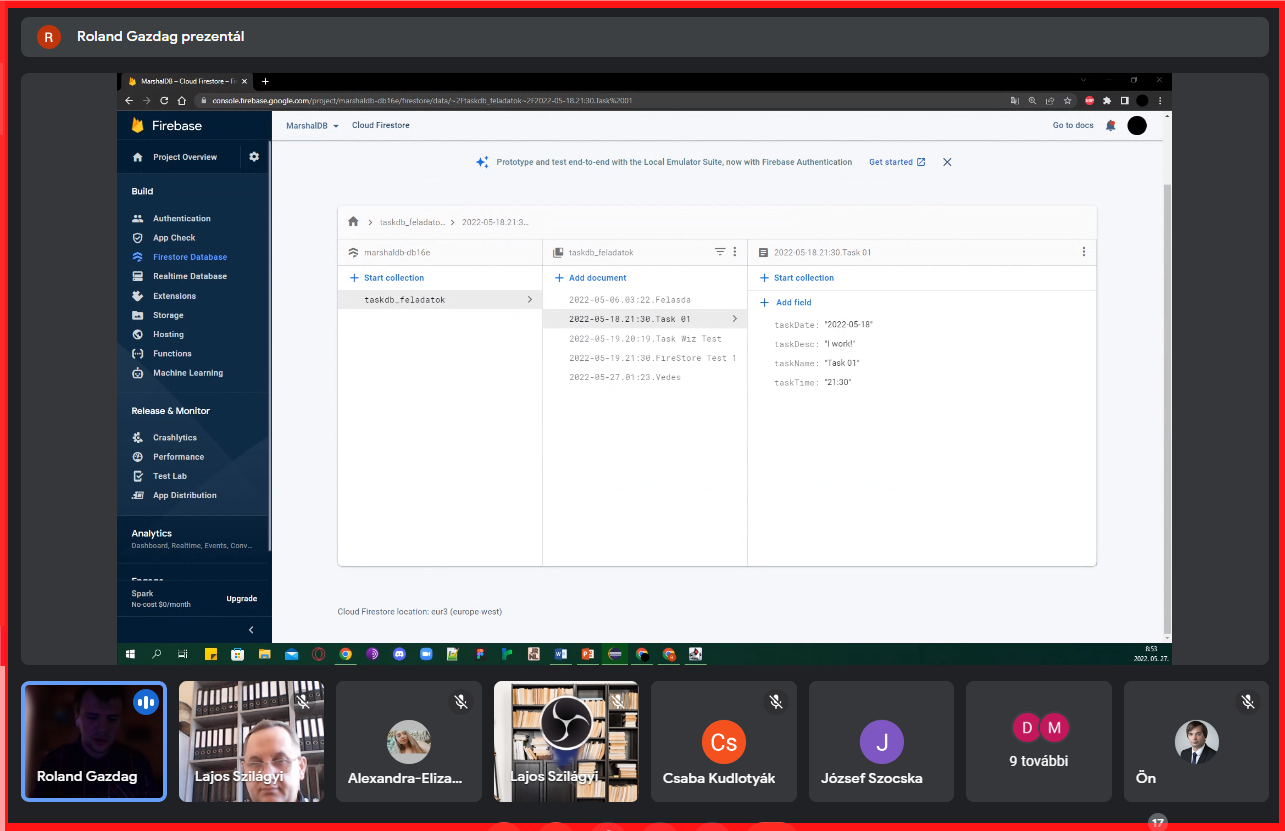
Task: Open Crashlytics in the sidebar
Action: coord(174,438)
